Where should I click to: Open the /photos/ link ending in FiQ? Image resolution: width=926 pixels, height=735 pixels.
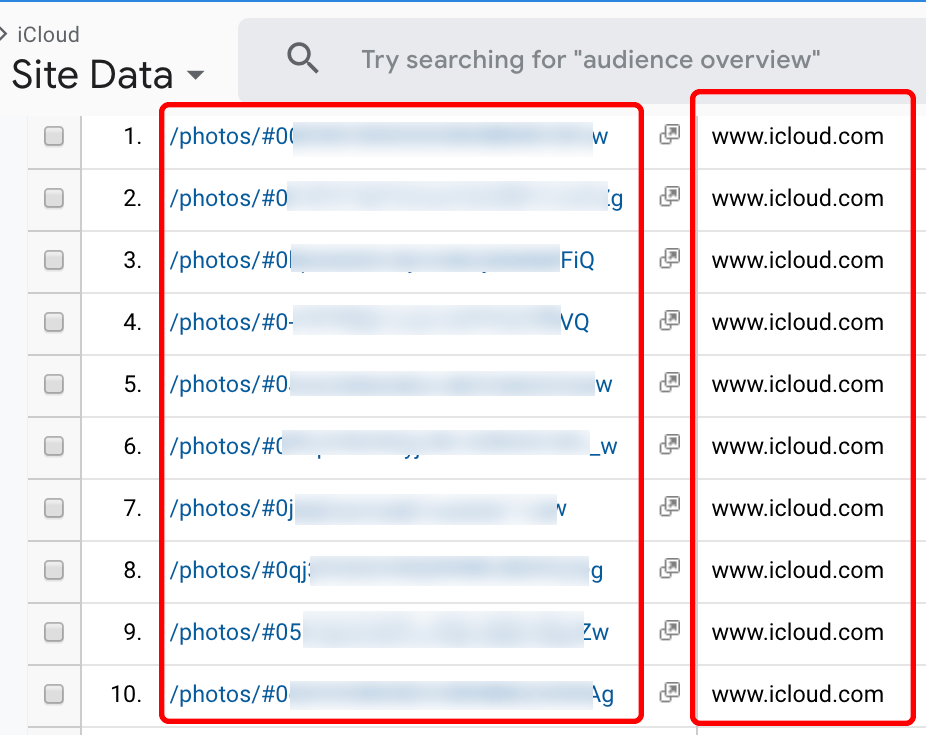[x=382, y=261]
